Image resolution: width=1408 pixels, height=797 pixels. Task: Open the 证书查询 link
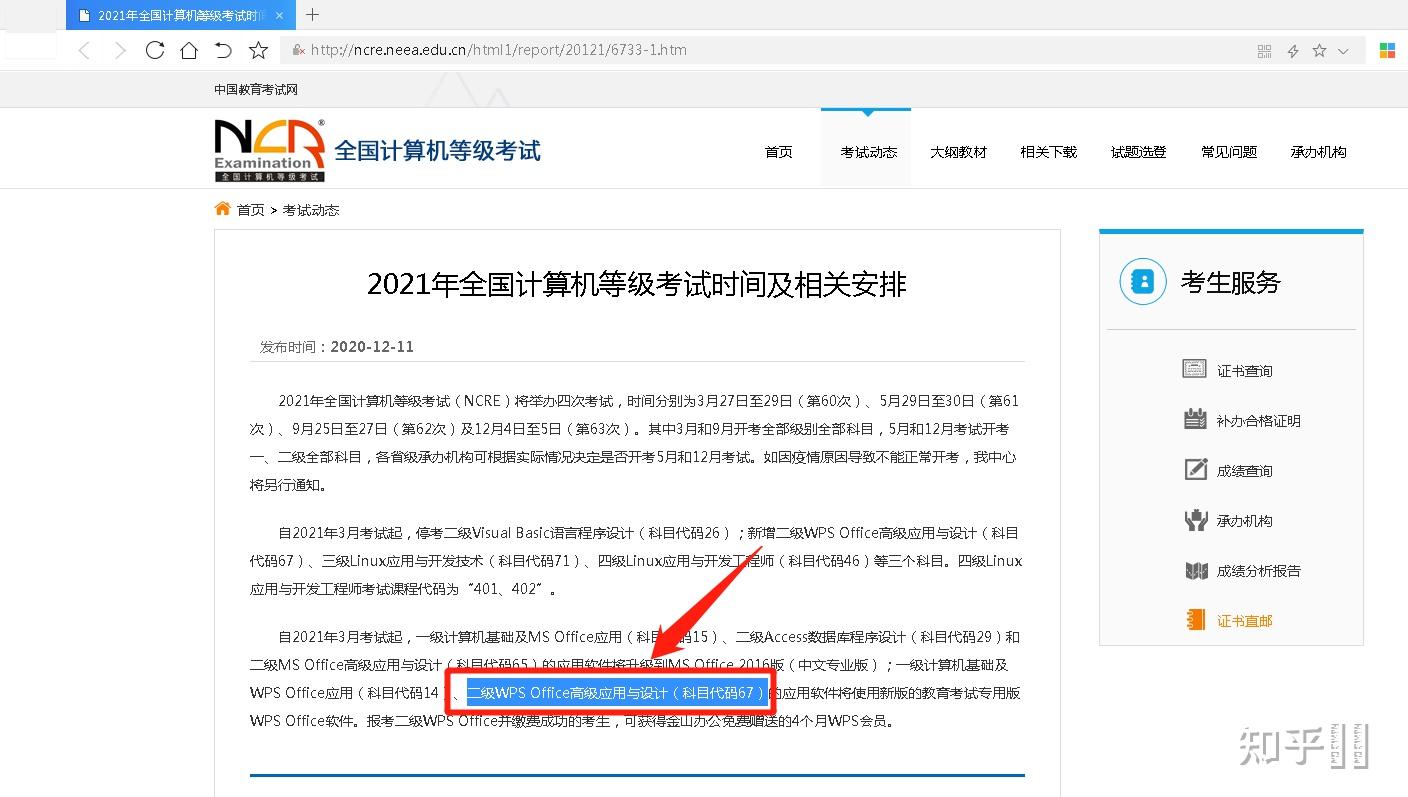click(1245, 371)
